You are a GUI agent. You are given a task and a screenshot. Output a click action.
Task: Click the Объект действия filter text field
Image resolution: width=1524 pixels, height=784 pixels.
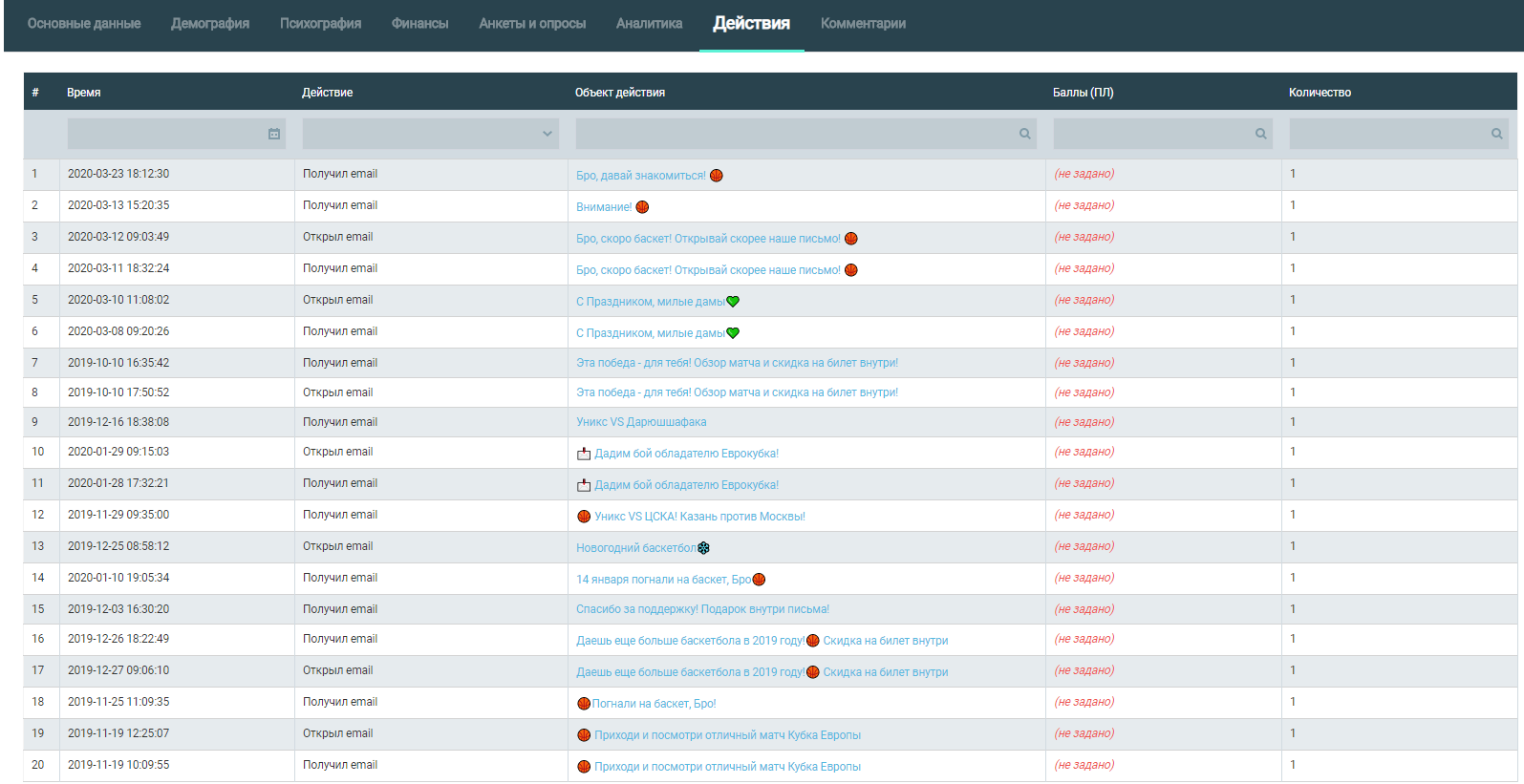pyautogui.click(x=795, y=134)
